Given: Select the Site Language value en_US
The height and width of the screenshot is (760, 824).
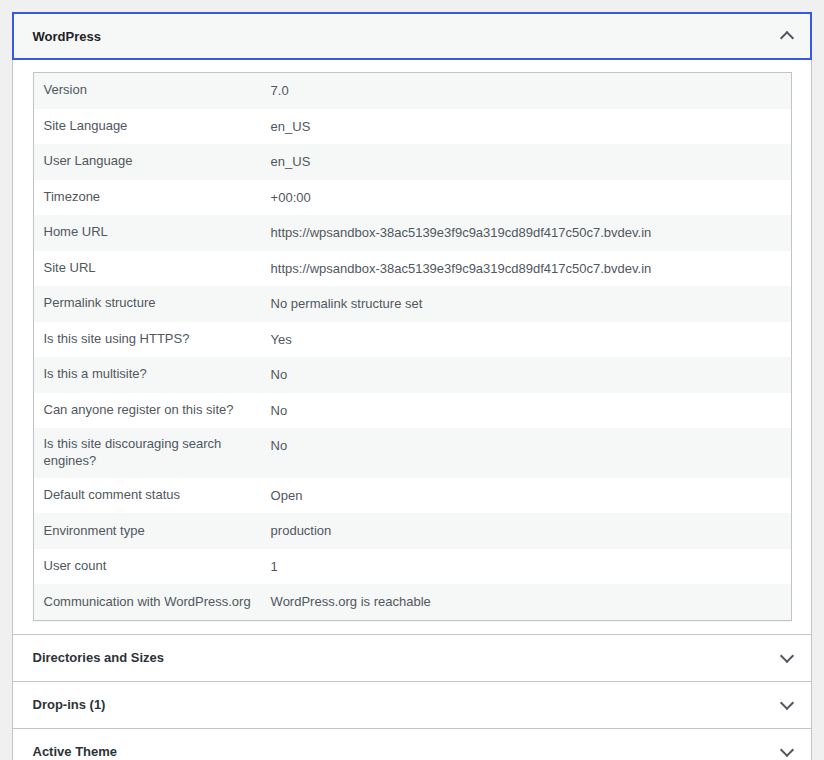Looking at the screenshot, I should tap(290, 127).
